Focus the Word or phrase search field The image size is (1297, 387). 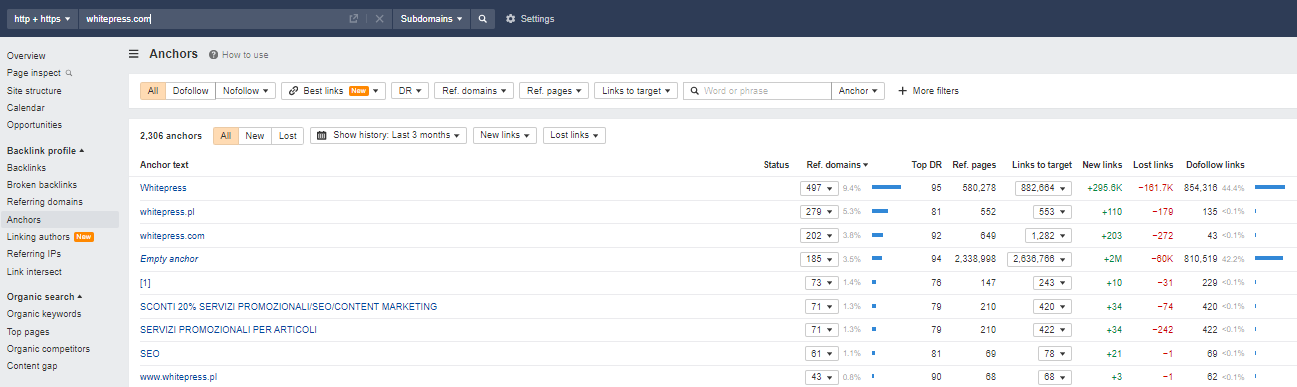pos(757,91)
